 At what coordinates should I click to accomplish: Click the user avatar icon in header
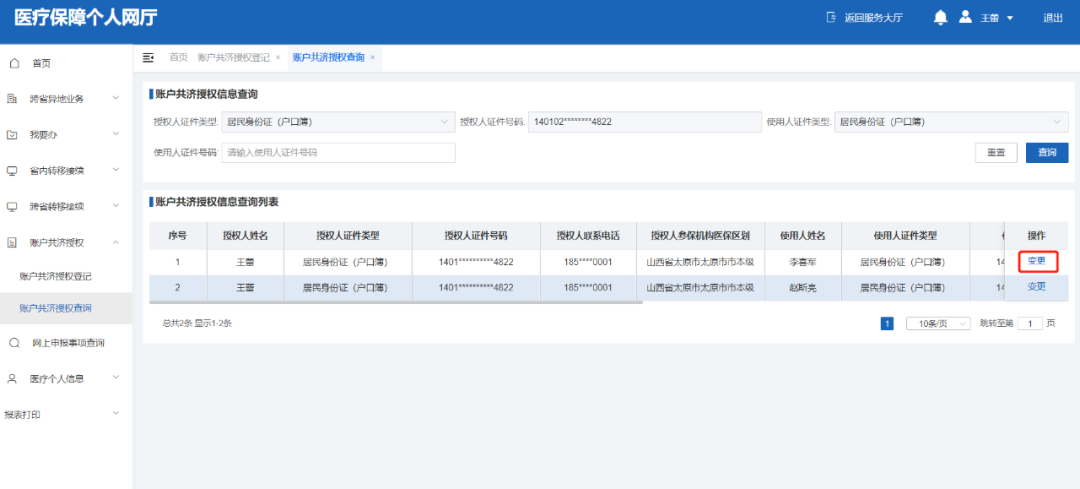click(x=965, y=17)
